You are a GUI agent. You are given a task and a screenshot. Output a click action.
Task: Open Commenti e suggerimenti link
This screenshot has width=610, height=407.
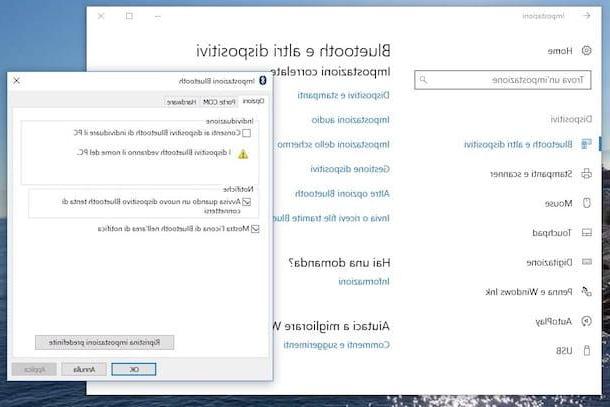click(336, 345)
